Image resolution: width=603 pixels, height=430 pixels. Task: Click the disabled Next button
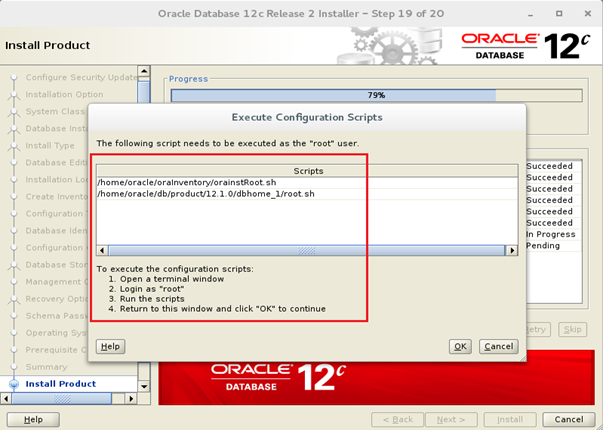click(x=451, y=419)
